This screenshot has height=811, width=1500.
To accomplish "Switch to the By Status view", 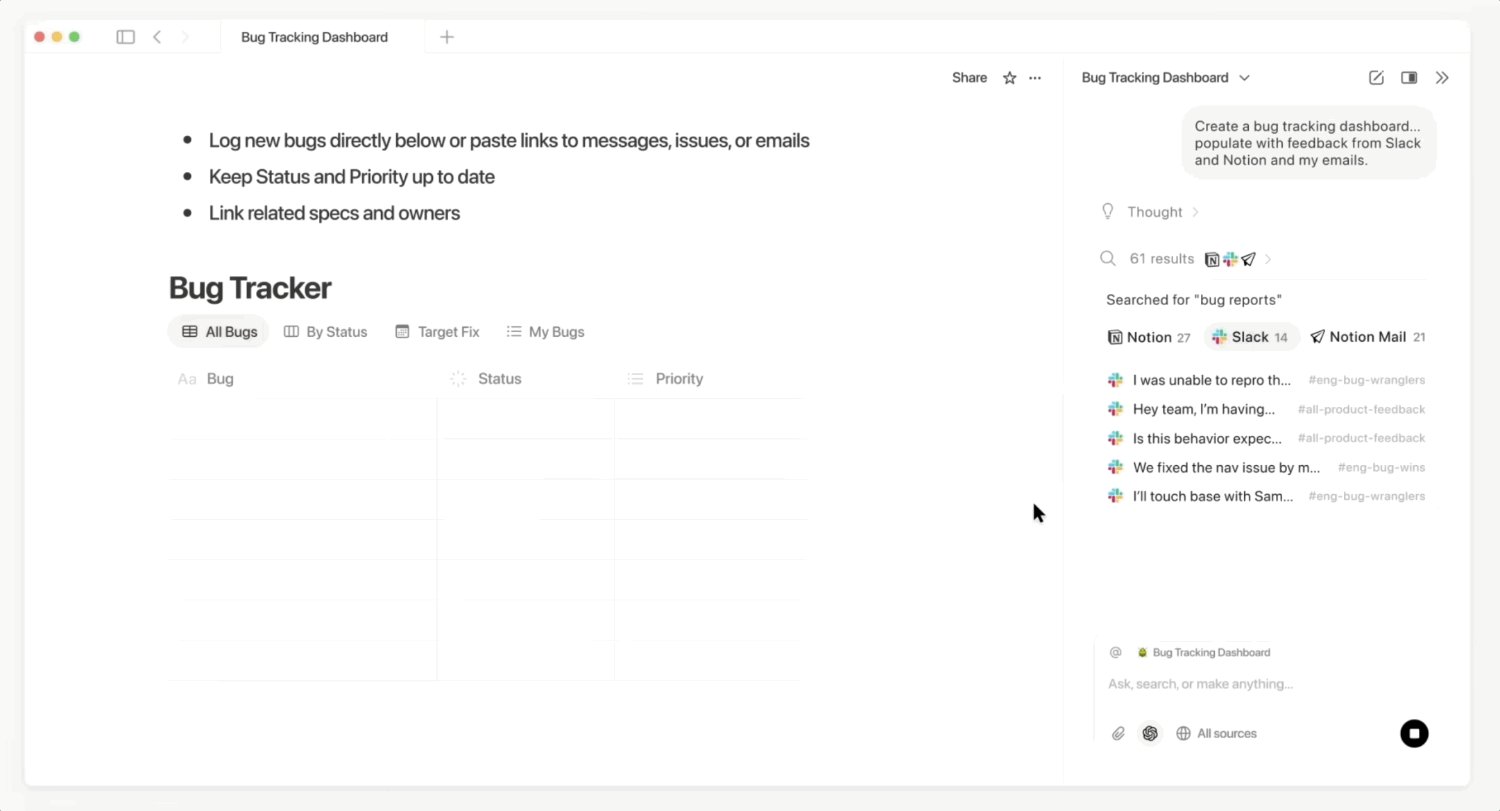I will tap(325, 332).
